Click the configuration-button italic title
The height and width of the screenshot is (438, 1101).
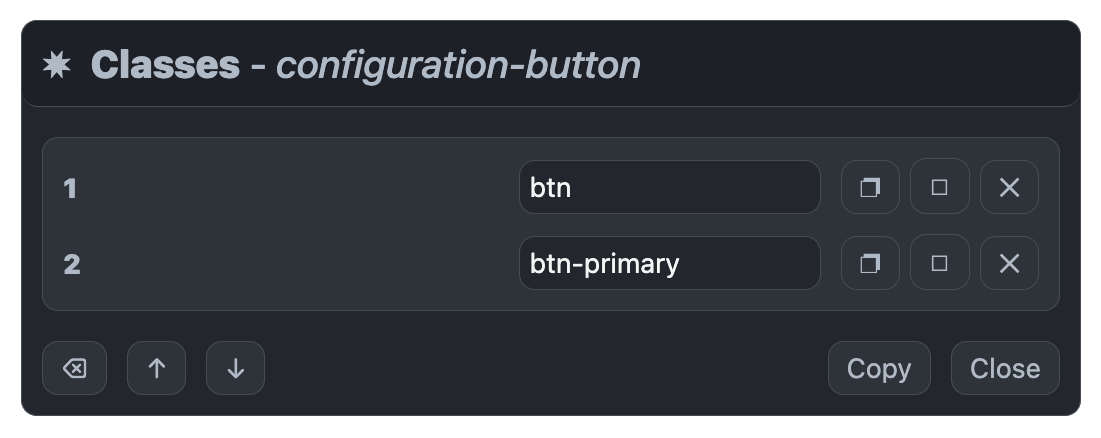pos(458,67)
